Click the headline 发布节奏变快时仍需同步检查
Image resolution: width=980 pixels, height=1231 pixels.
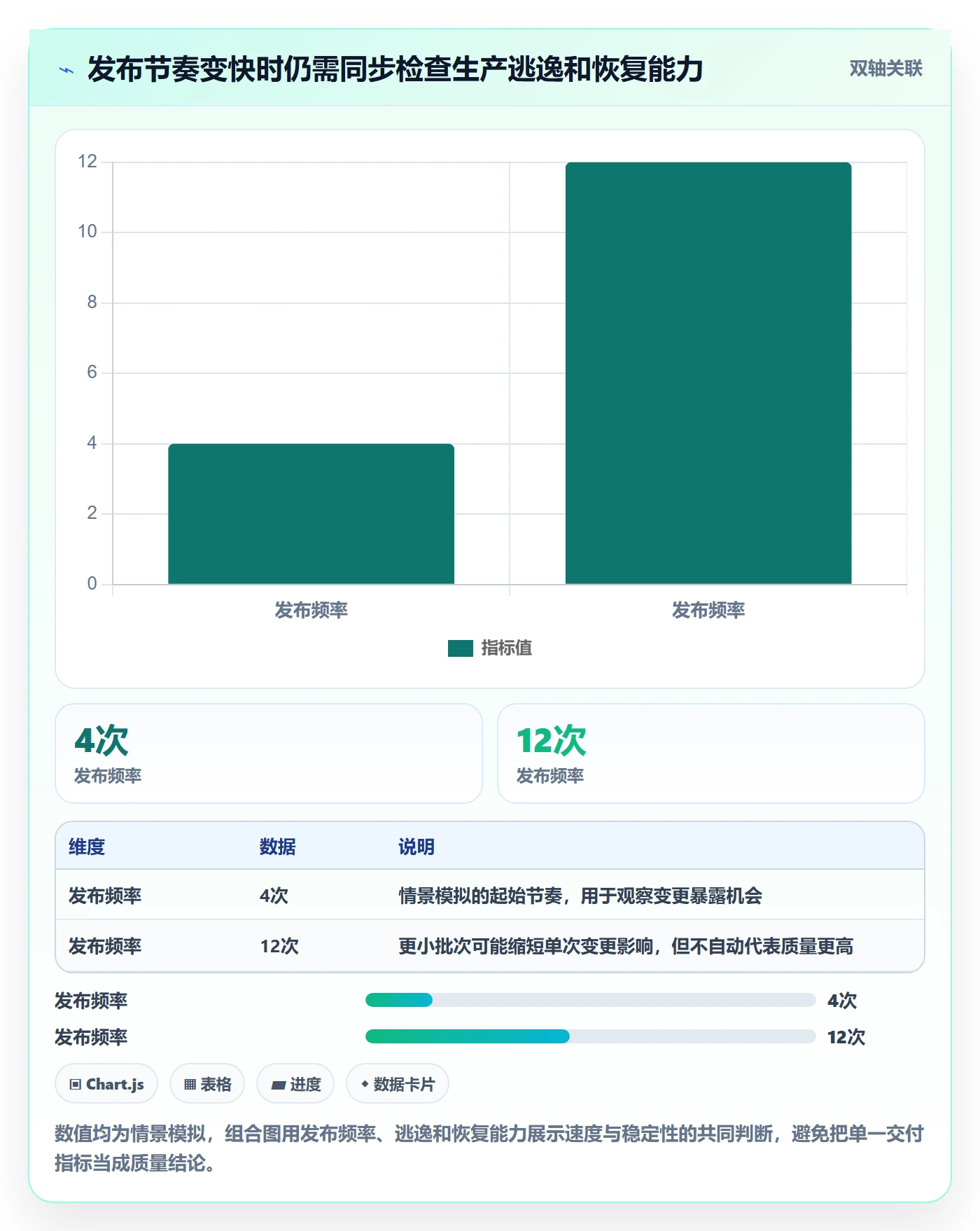(395, 69)
